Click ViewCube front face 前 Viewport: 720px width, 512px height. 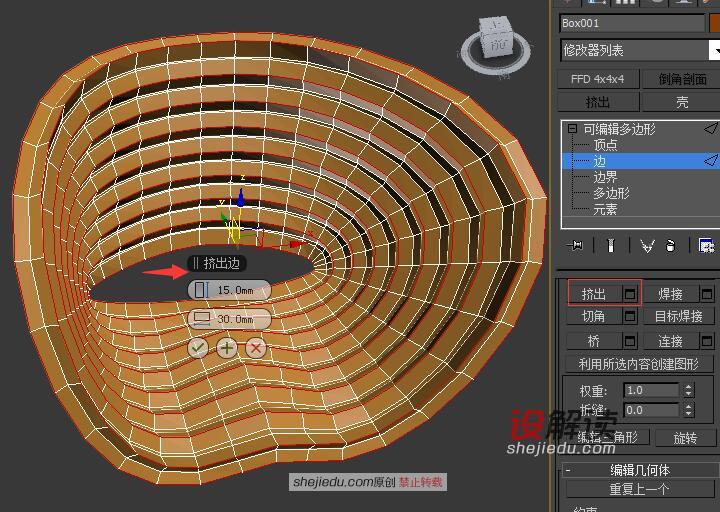tap(498, 45)
